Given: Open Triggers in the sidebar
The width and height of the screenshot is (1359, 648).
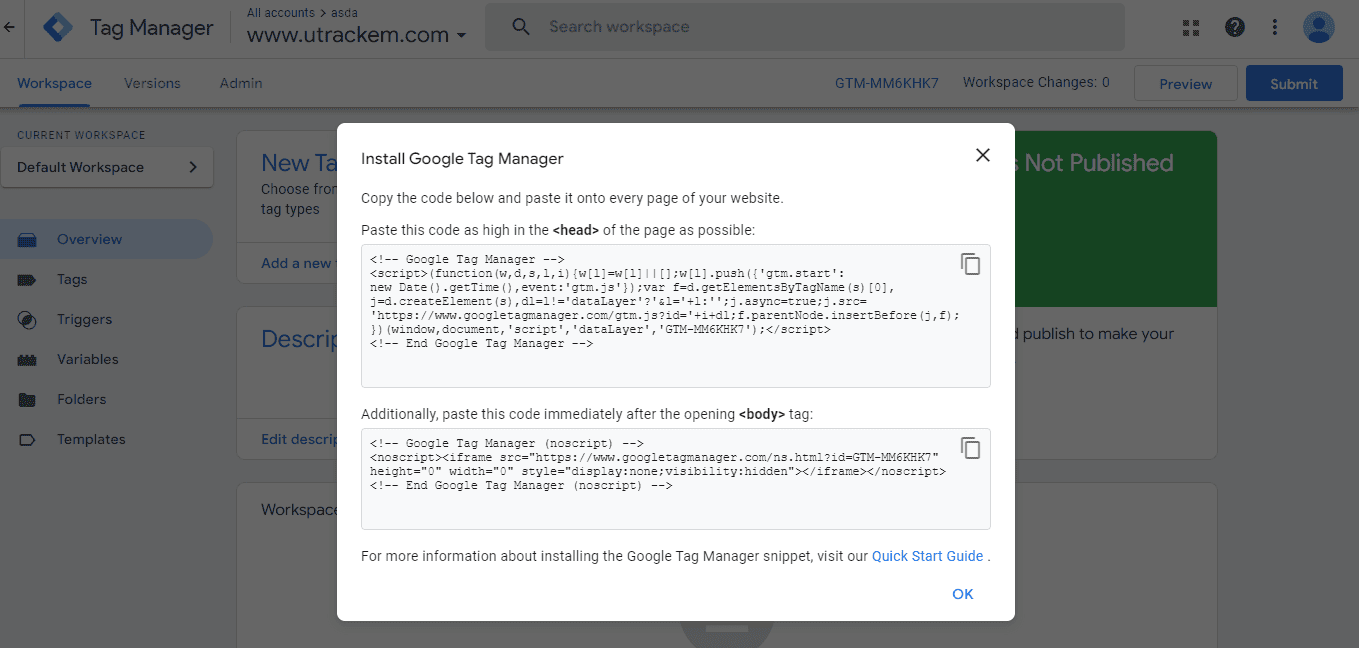Looking at the screenshot, I should (84, 320).
